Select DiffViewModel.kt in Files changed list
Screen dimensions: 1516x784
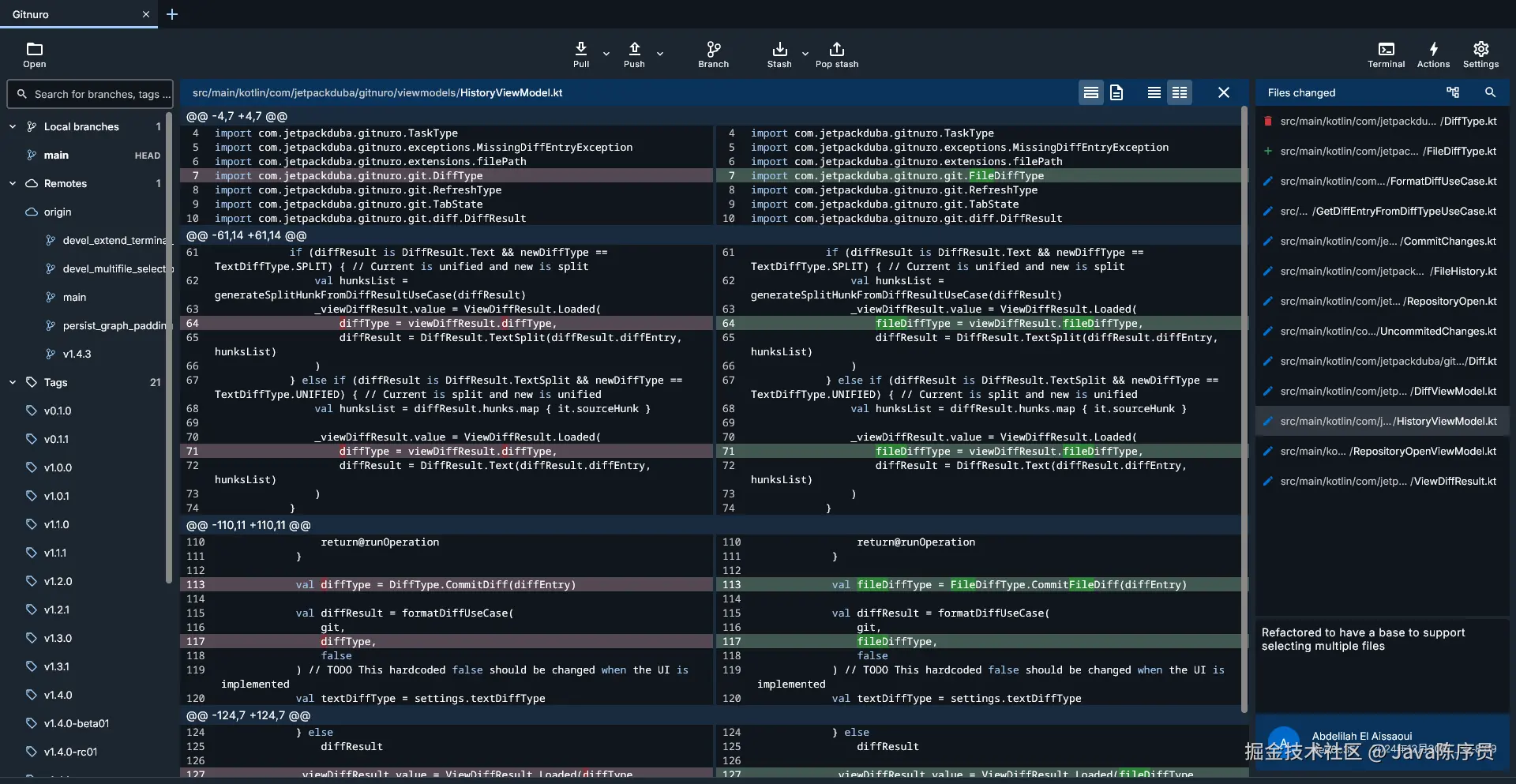[x=1388, y=391]
